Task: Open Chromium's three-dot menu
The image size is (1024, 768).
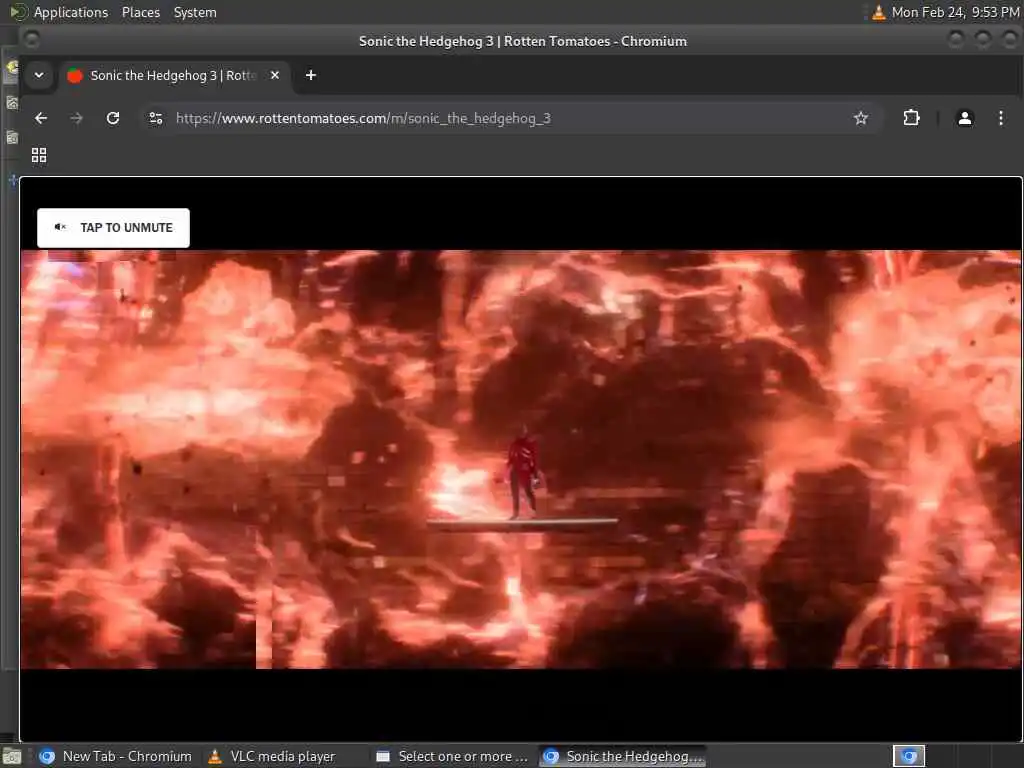Action: pyautogui.click(x=1000, y=118)
